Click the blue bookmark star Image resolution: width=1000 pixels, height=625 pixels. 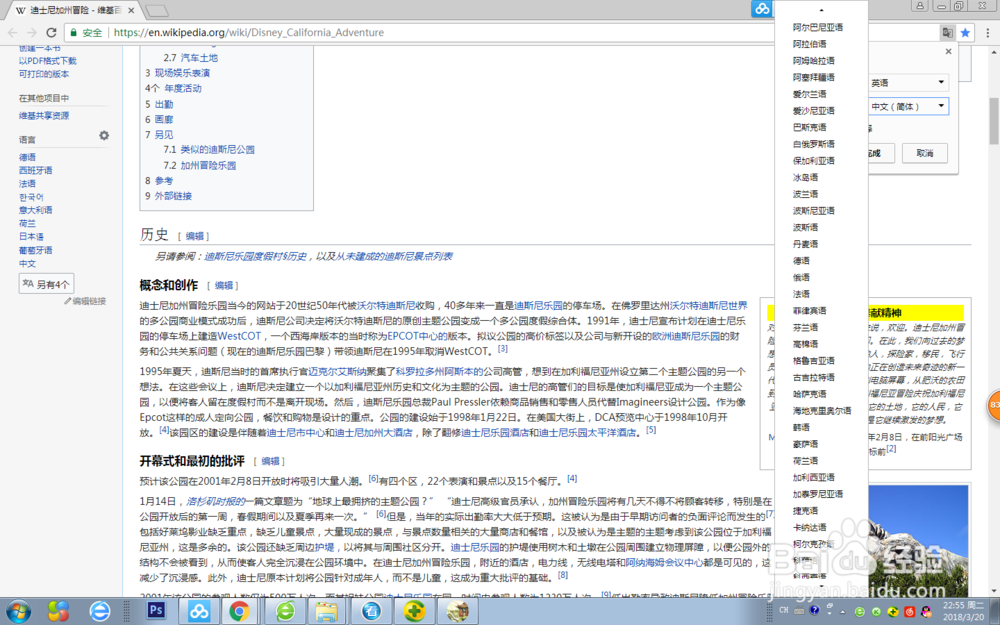[x=966, y=33]
